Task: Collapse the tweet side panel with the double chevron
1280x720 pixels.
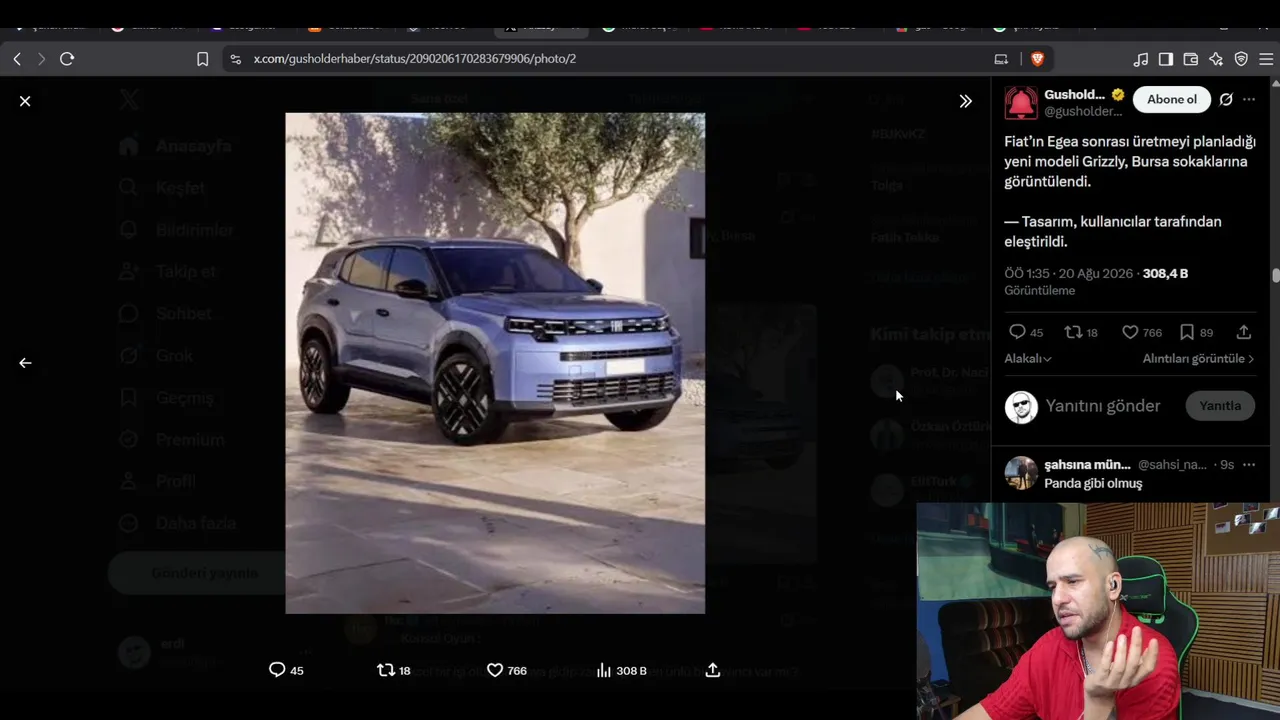Action: (965, 101)
